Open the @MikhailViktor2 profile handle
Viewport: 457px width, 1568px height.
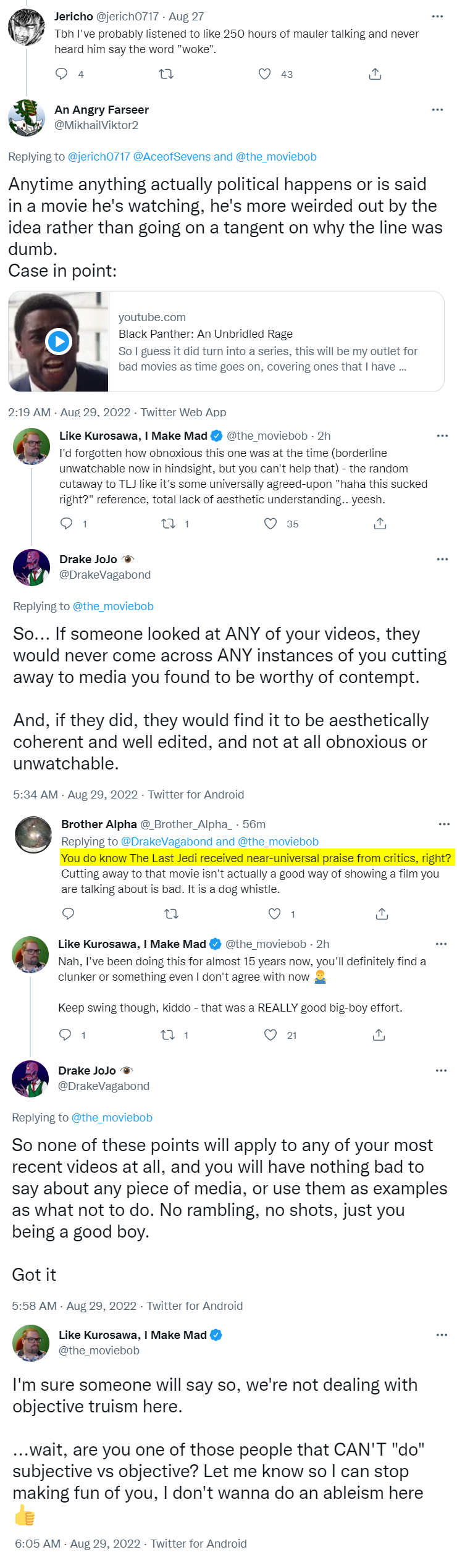(x=96, y=125)
